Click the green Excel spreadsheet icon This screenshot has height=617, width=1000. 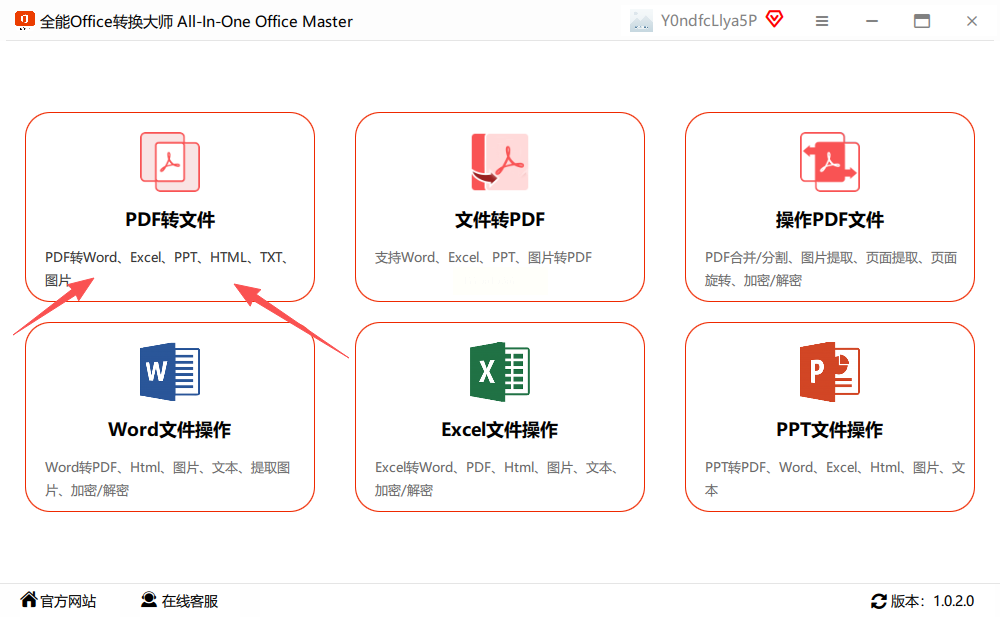click(x=499, y=371)
